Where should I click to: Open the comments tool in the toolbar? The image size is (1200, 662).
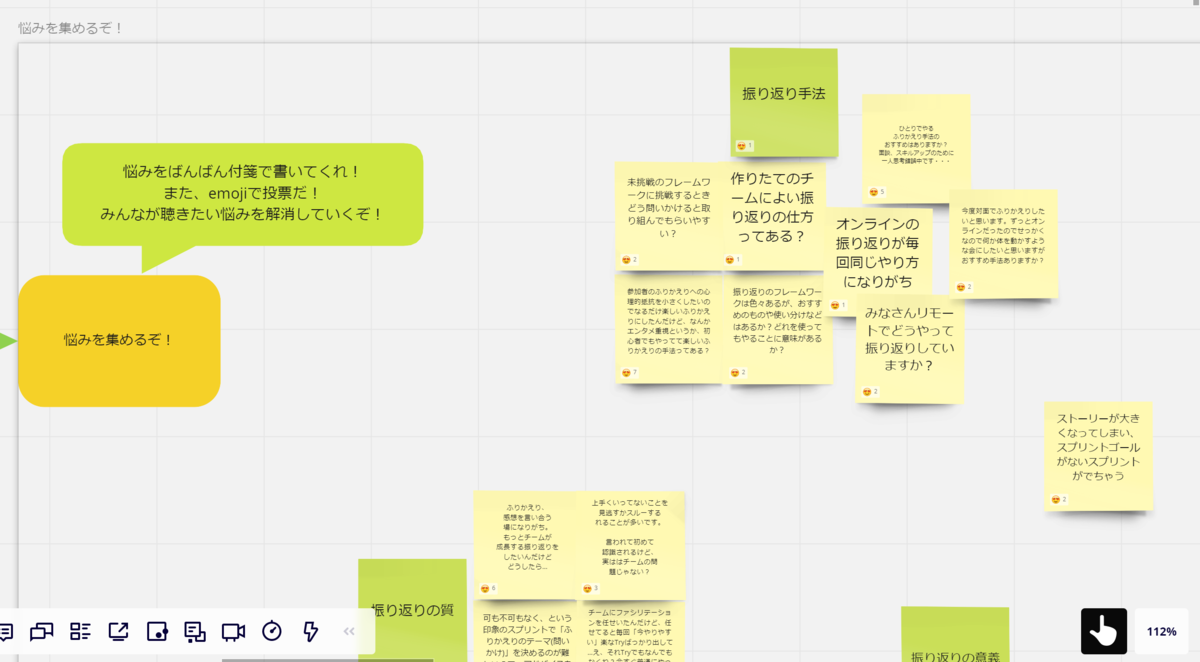click(x=10, y=631)
